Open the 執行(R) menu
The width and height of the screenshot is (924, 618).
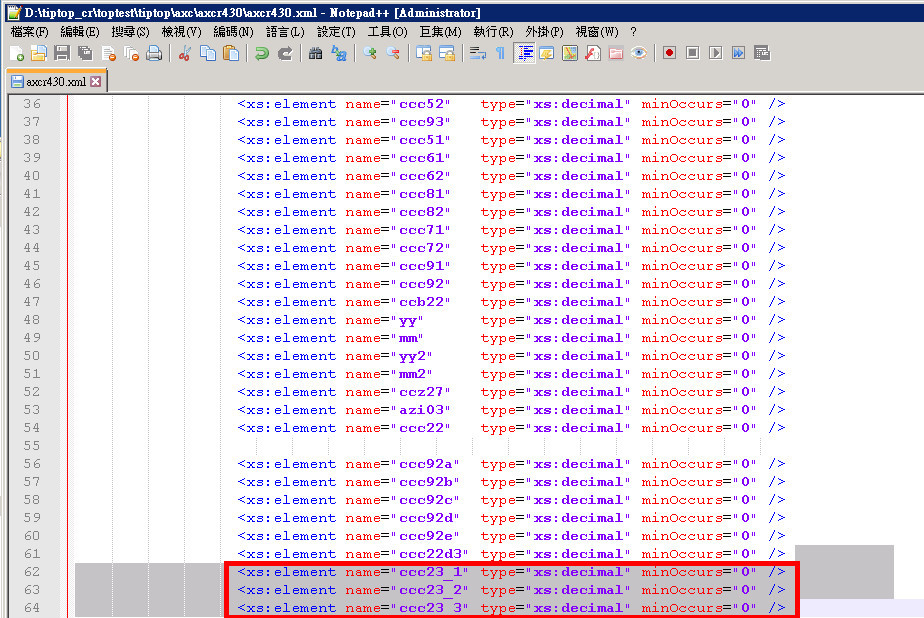coord(493,32)
